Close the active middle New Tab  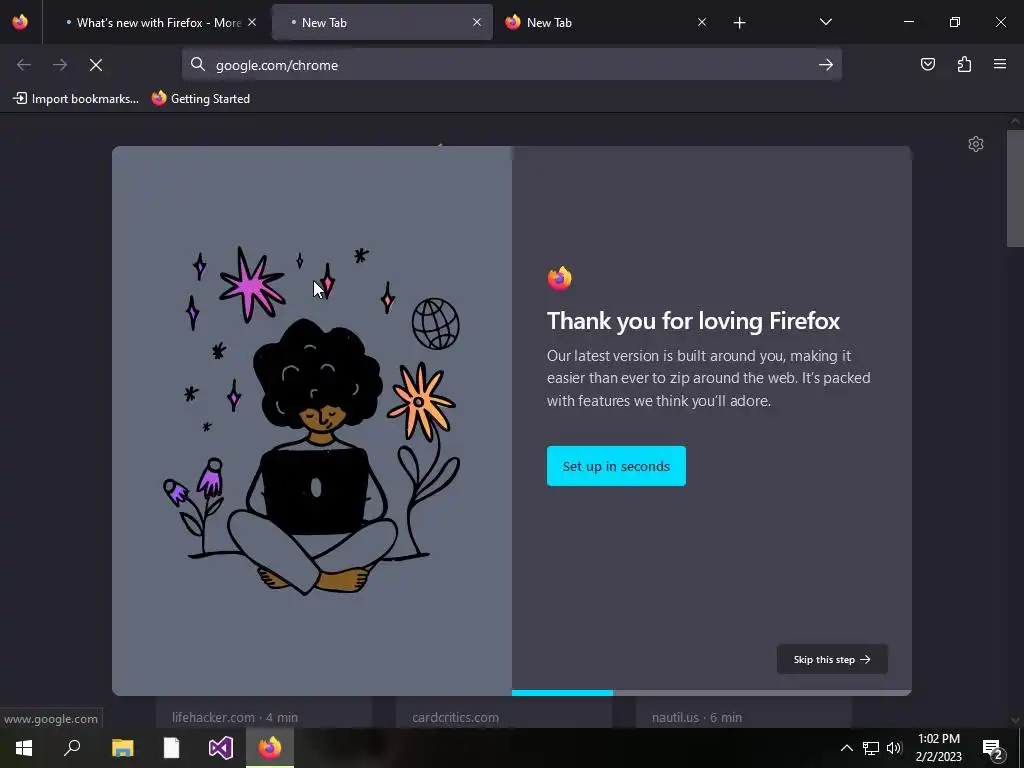point(477,22)
